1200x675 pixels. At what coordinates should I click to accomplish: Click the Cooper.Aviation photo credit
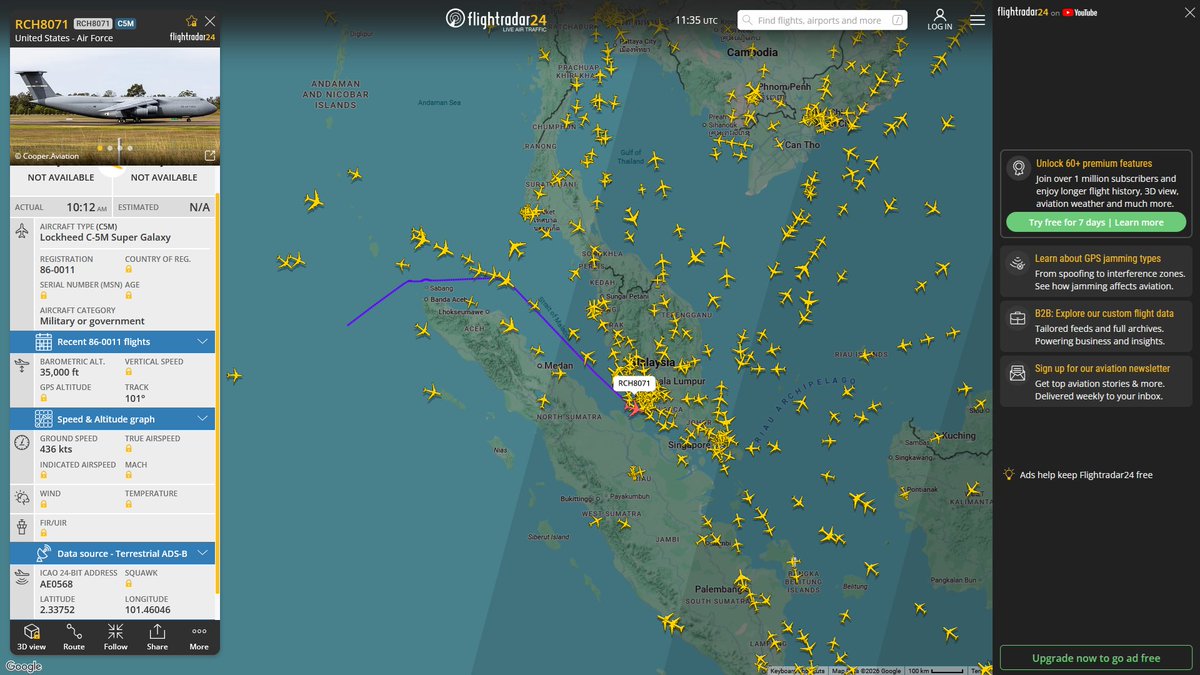pos(46,157)
